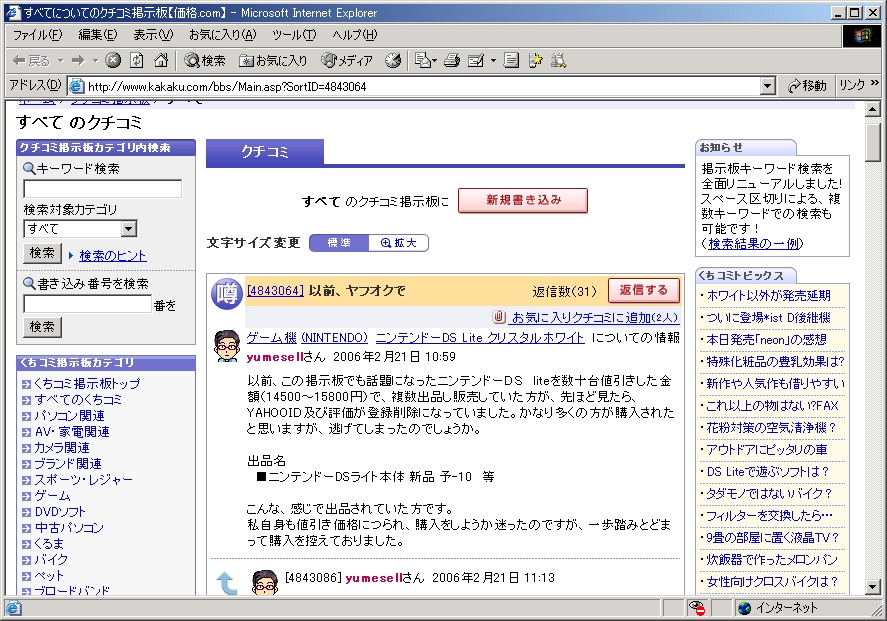Click the Stop loading icon
Image resolution: width=887 pixels, height=621 pixels.
(x=113, y=61)
